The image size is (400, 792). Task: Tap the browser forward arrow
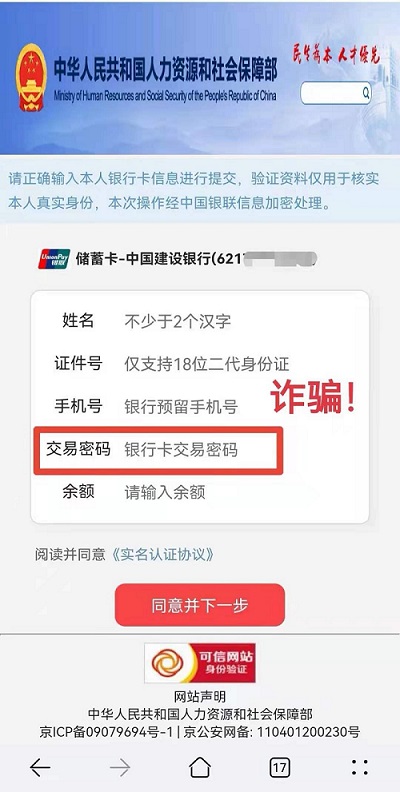click(x=120, y=768)
